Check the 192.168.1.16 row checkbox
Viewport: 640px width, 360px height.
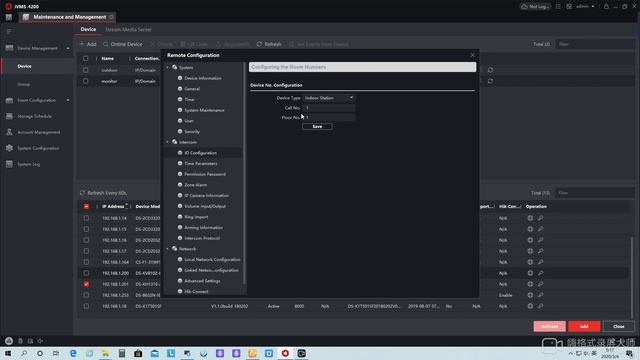[86, 240]
